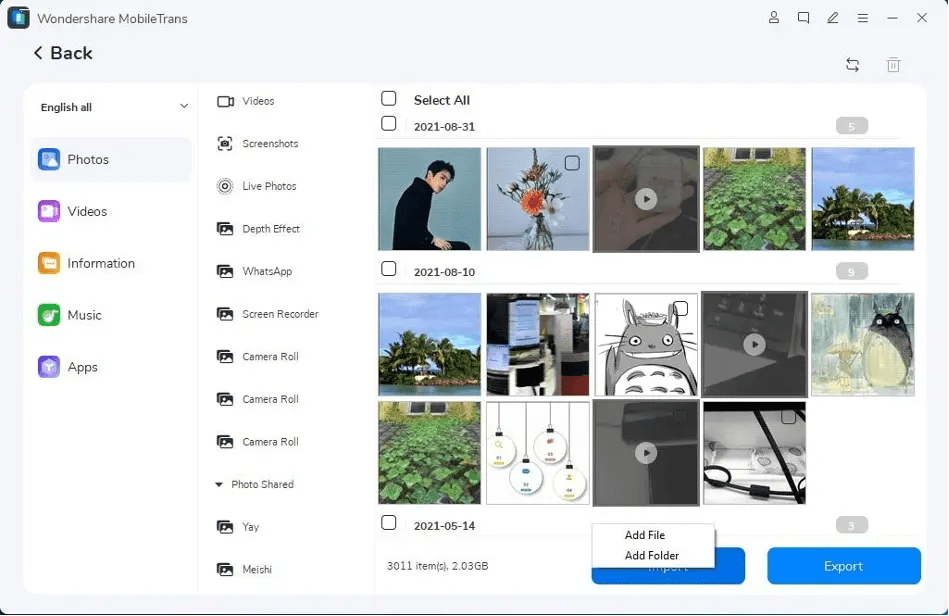Click the Back link at the top left
Viewport: 949px width, 616px height.
tap(62, 52)
